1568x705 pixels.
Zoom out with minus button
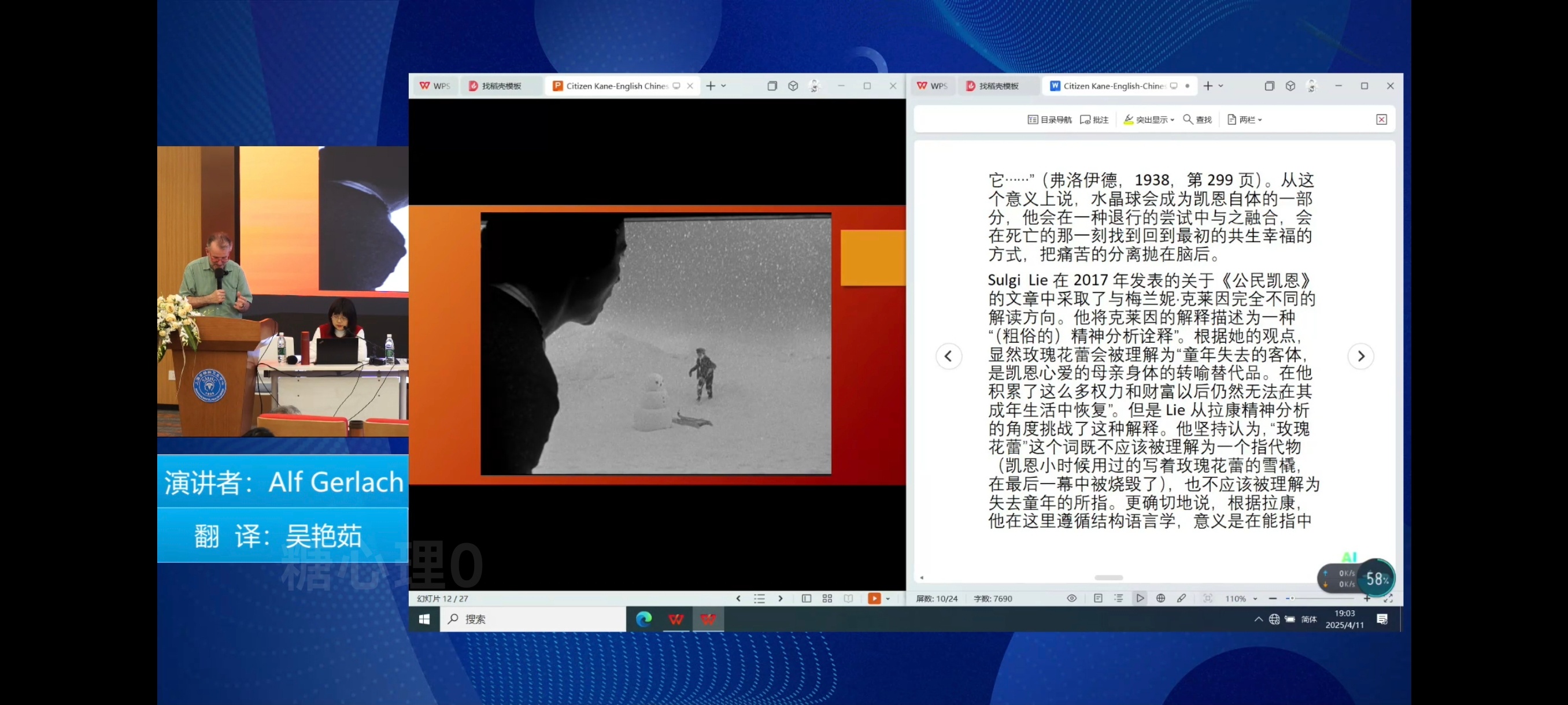pyautogui.click(x=1272, y=599)
